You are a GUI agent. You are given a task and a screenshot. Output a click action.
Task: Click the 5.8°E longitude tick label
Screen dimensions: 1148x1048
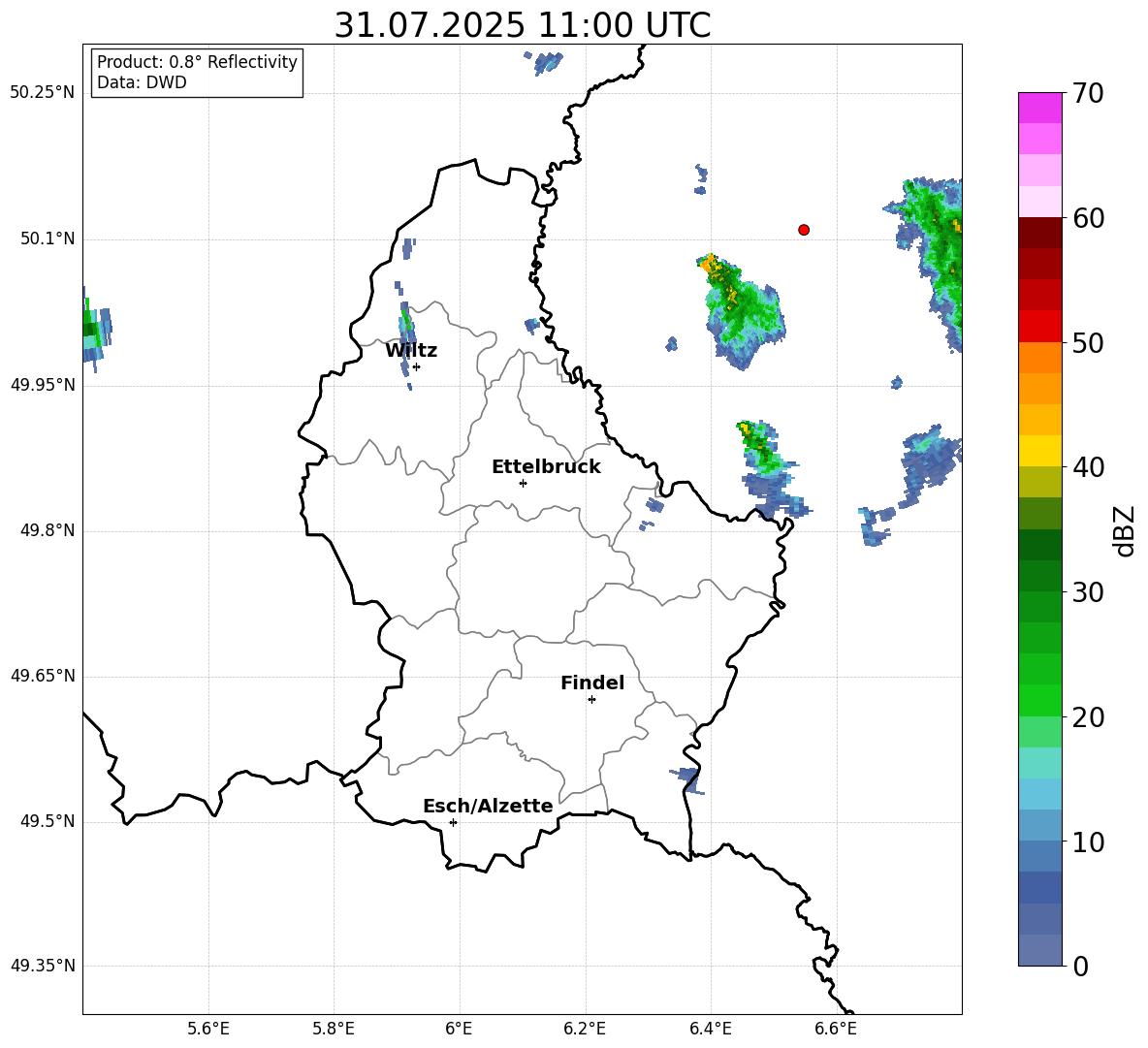tap(334, 1029)
